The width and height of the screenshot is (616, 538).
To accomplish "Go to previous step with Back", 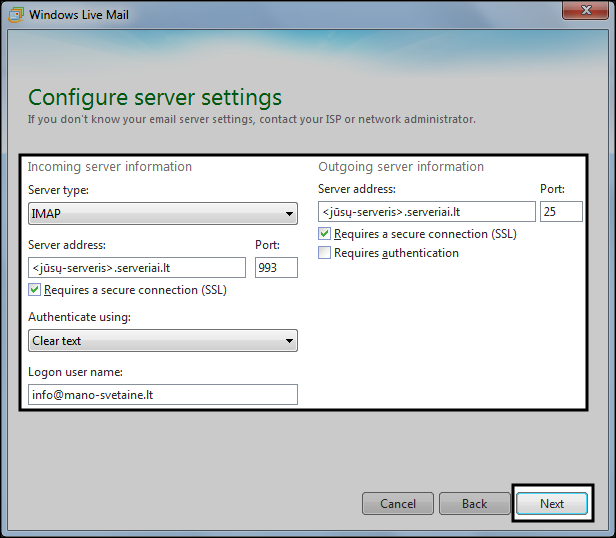I will coord(474,504).
